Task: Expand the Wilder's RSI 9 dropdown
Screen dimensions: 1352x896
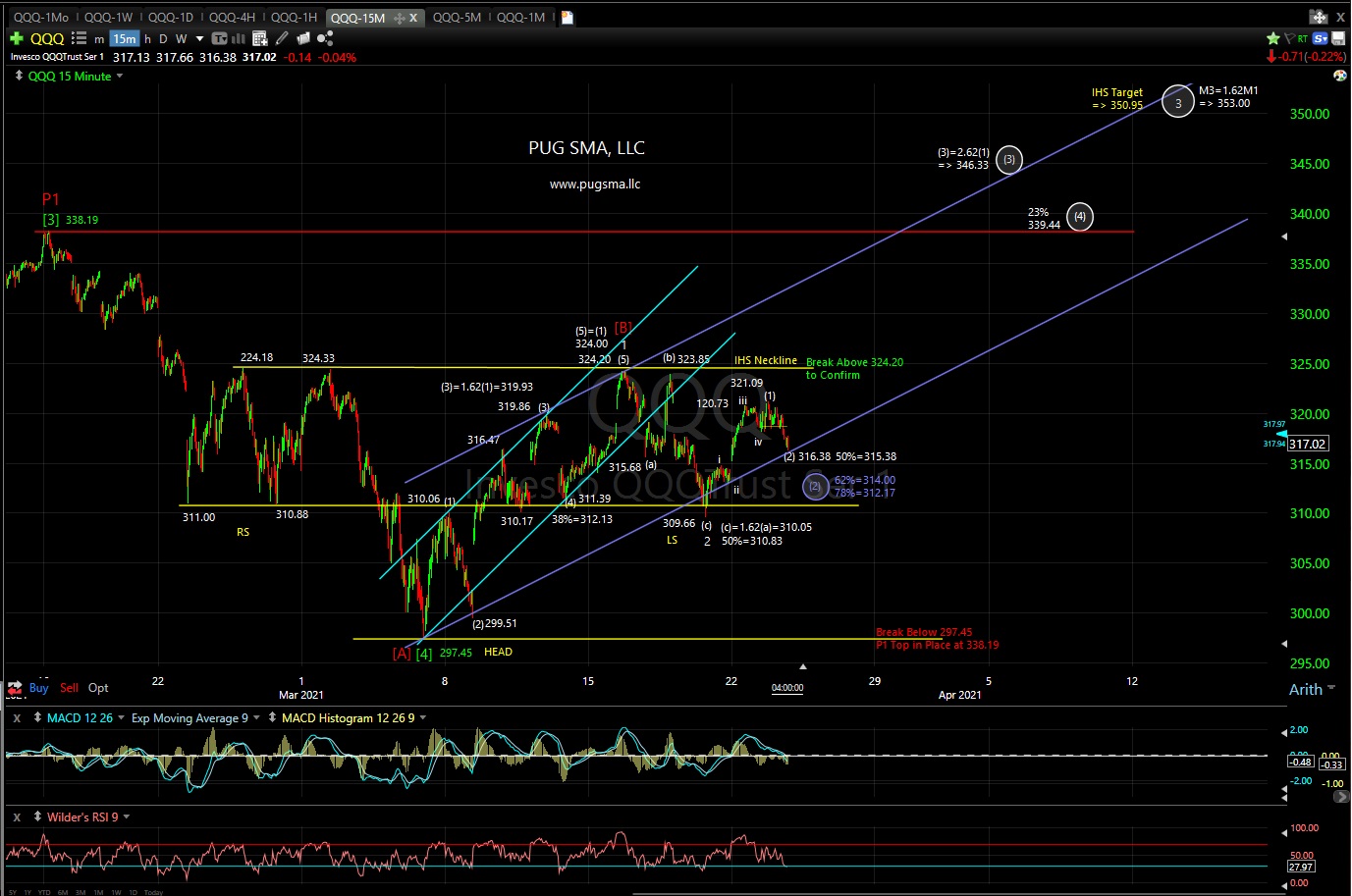Action: pos(127,817)
